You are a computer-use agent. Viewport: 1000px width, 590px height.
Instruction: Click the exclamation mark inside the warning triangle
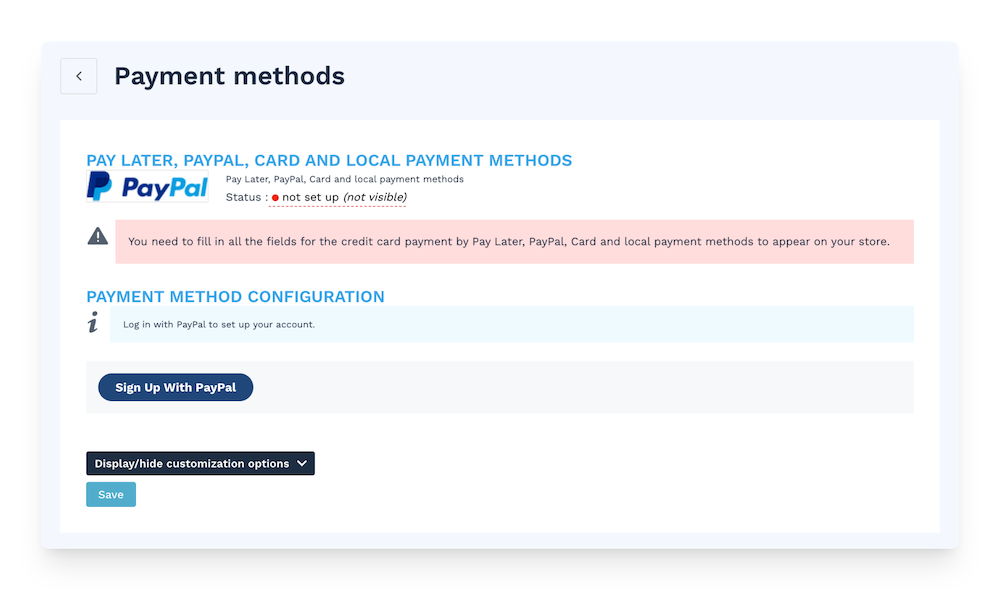click(x=97, y=239)
